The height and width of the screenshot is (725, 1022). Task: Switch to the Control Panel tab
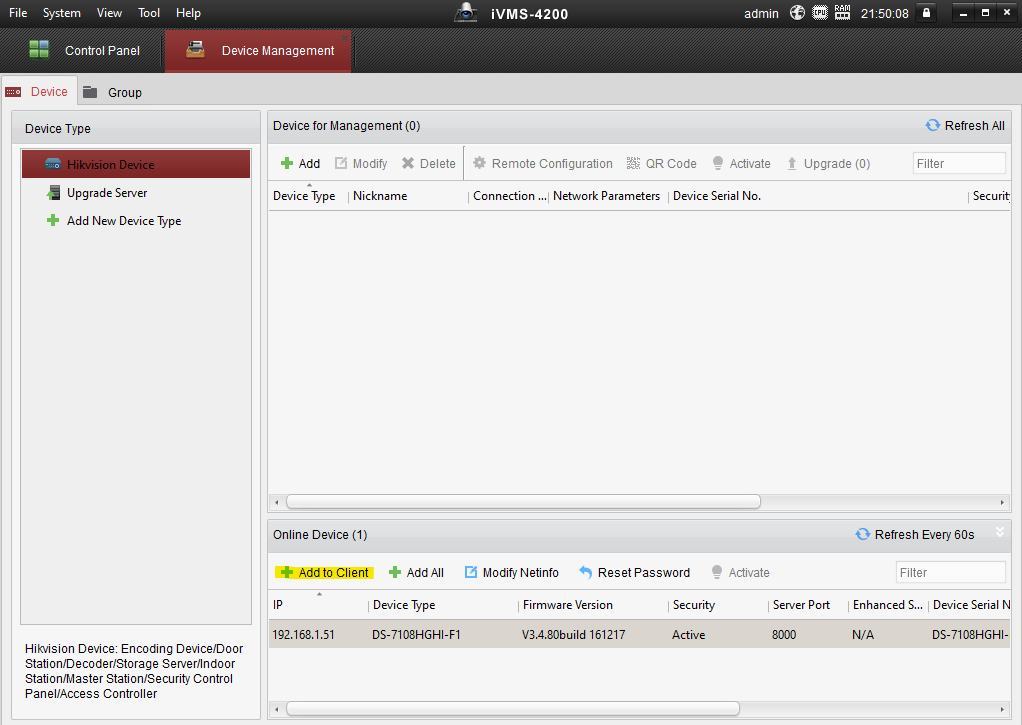[x=83, y=51]
